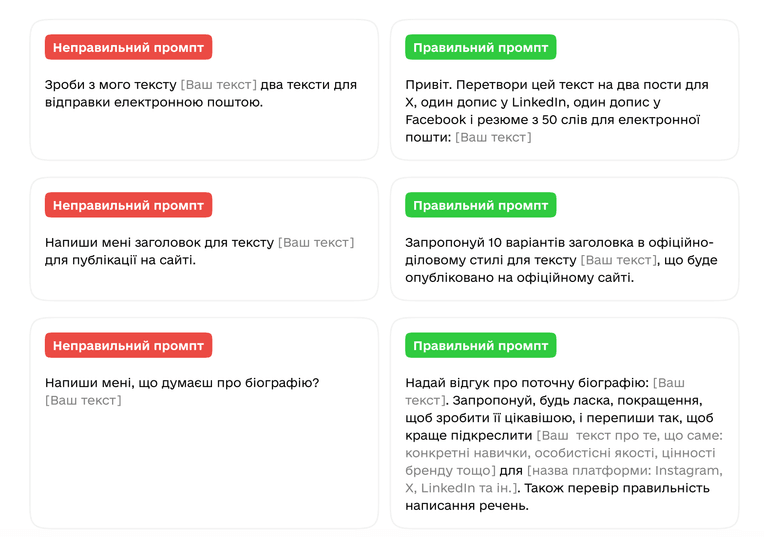Click the [Ваш текст] placeholder after 'діловому стилі для тексту'
The image size is (764, 537).
click(x=619, y=260)
